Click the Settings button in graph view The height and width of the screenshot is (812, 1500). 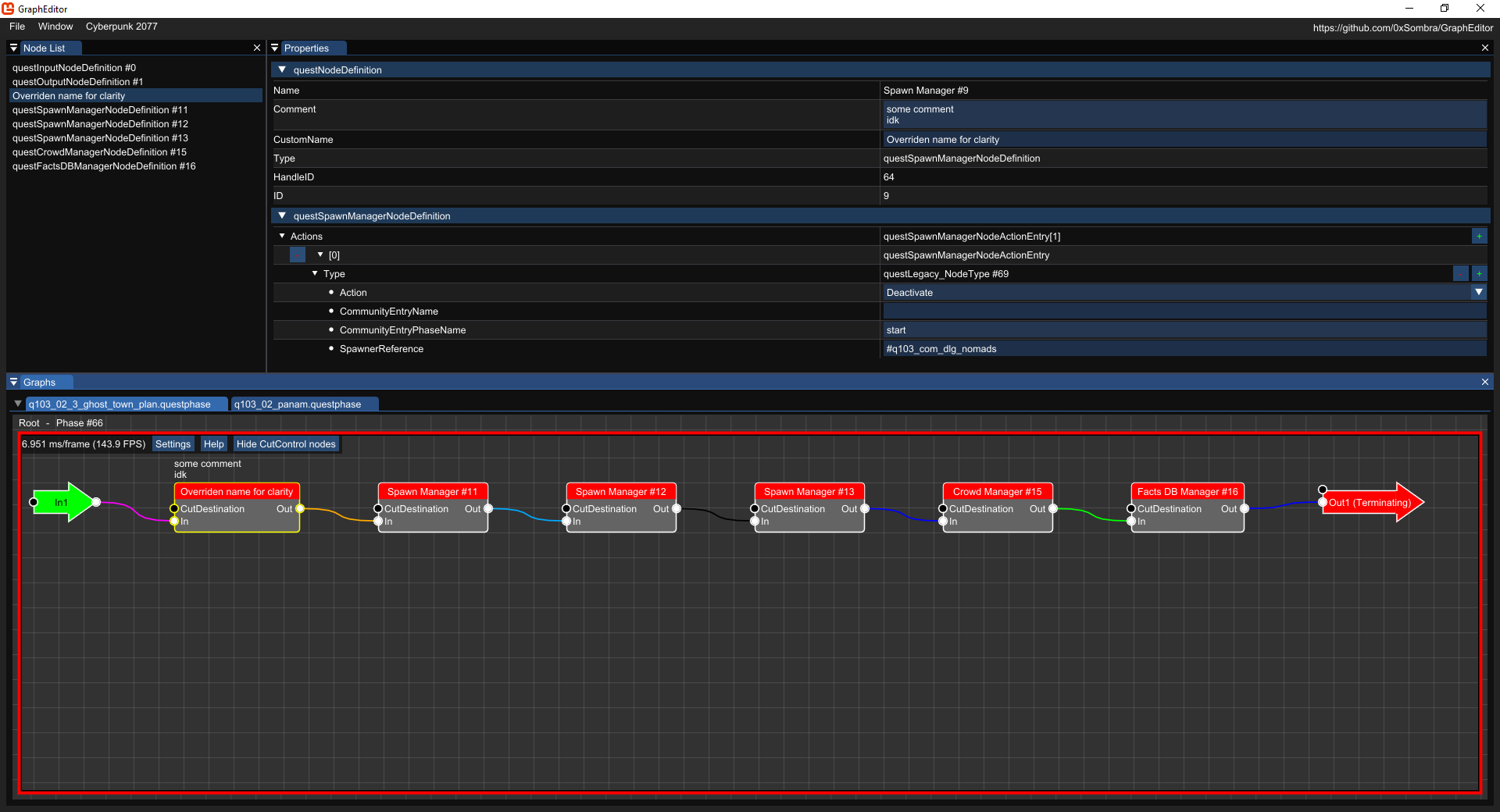point(173,443)
